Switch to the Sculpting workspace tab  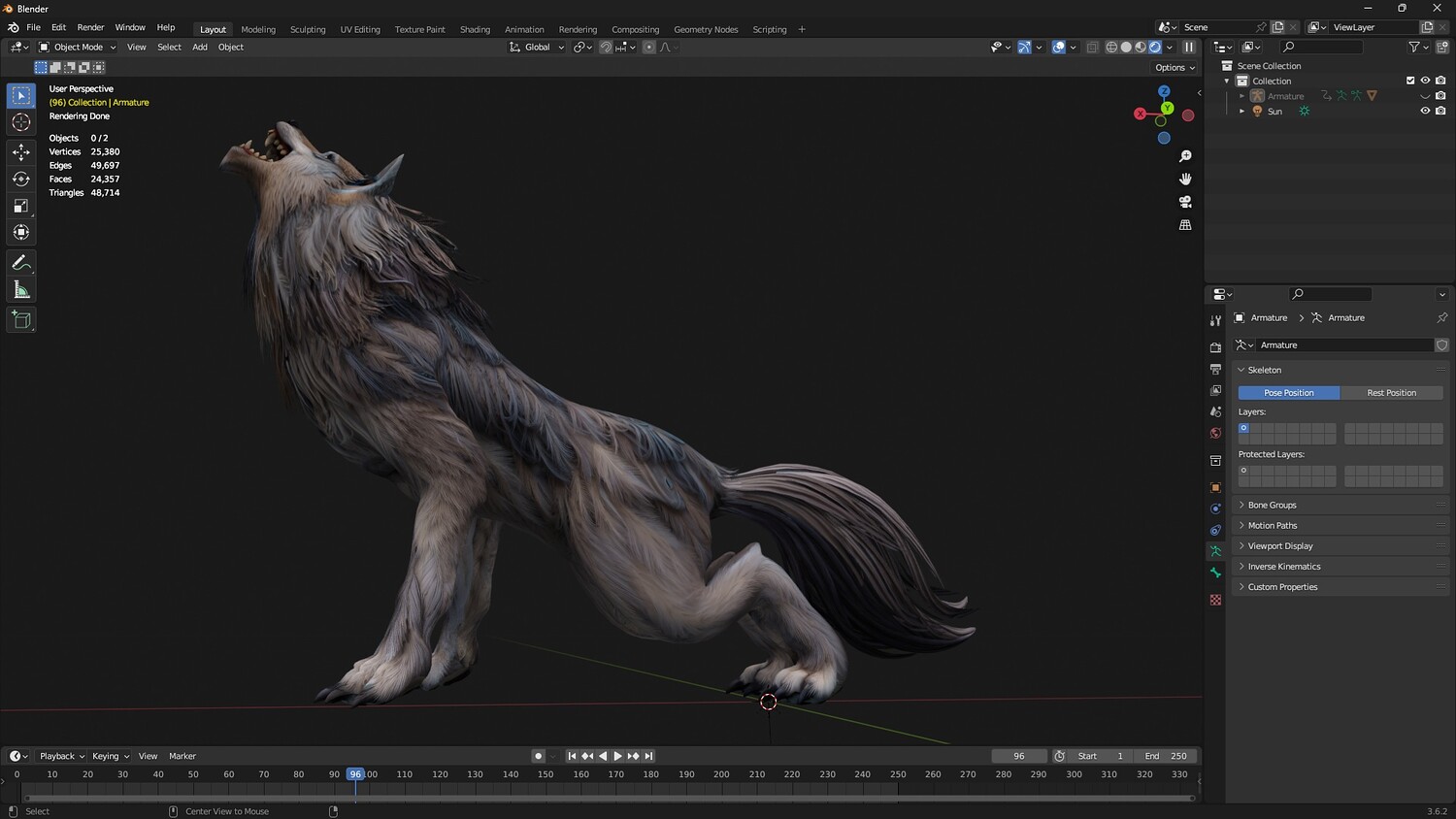(x=308, y=29)
